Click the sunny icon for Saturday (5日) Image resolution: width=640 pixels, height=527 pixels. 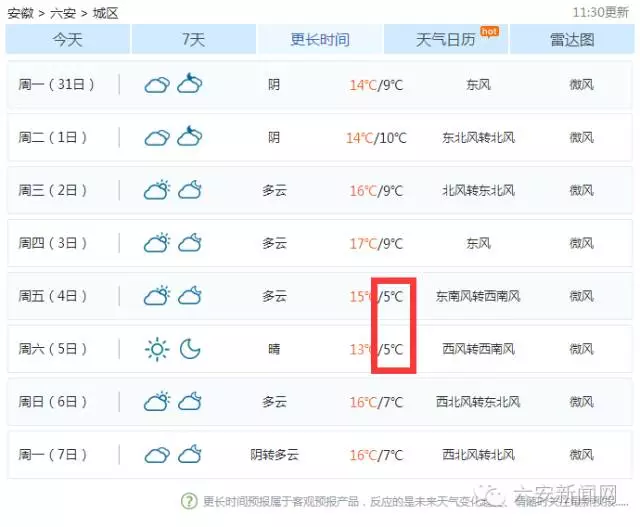coord(157,349)
